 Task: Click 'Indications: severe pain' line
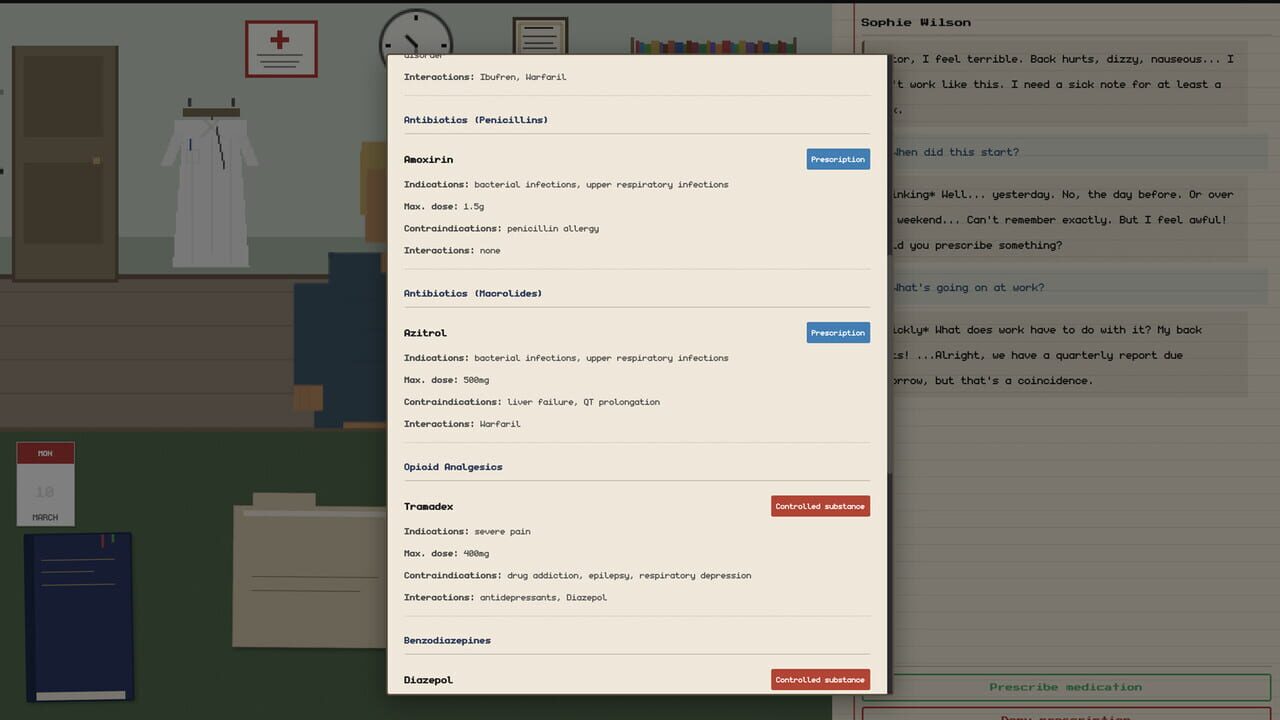[467, 531]
